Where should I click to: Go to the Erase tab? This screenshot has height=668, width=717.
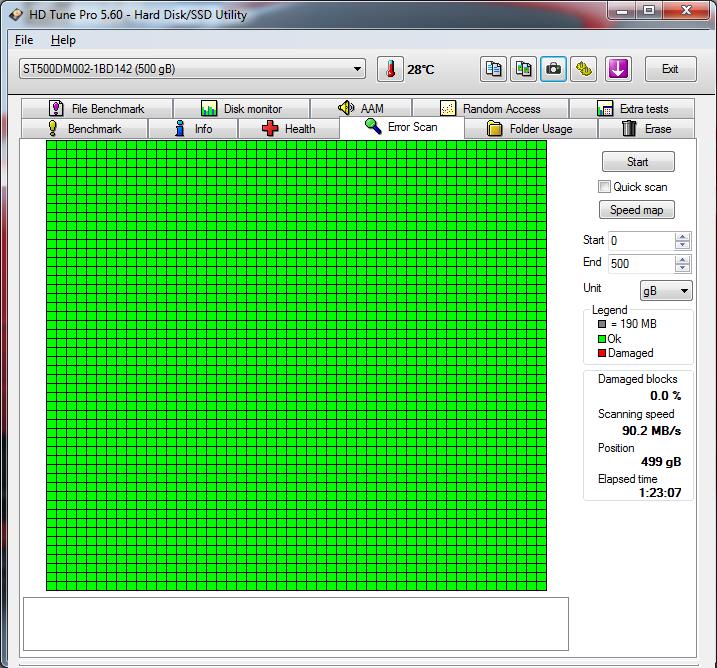click(646, 129)
